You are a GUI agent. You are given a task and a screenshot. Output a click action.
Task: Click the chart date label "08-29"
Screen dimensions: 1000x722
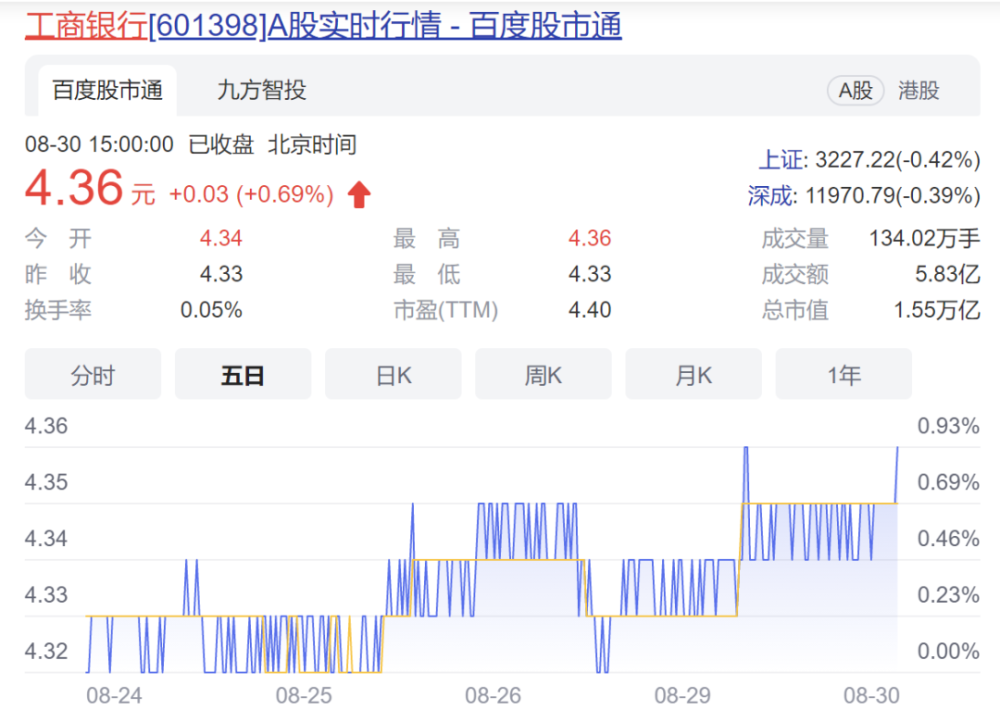click(x=682, y=695)
